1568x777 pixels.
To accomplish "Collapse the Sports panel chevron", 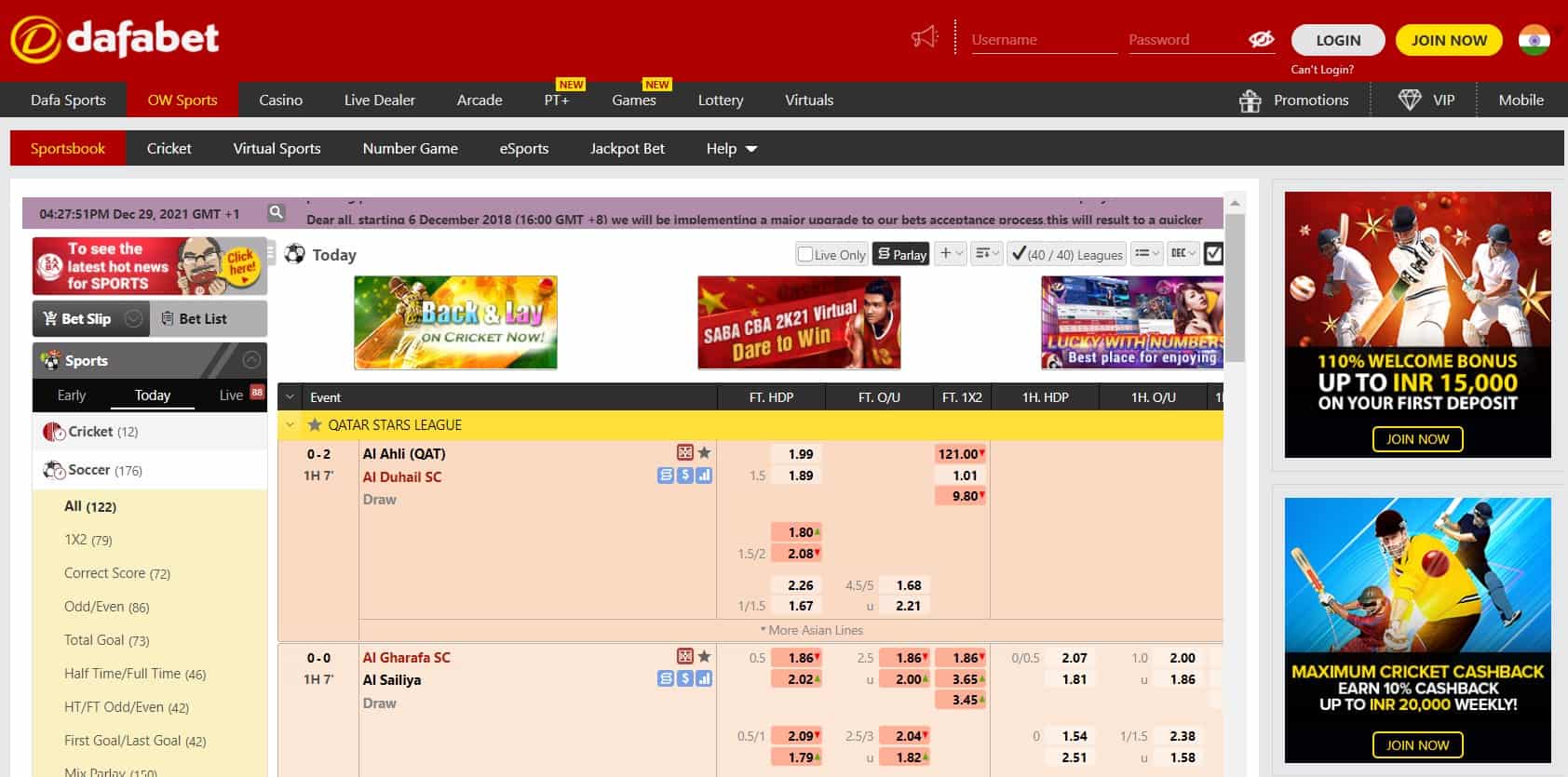I will pos(251,360).
